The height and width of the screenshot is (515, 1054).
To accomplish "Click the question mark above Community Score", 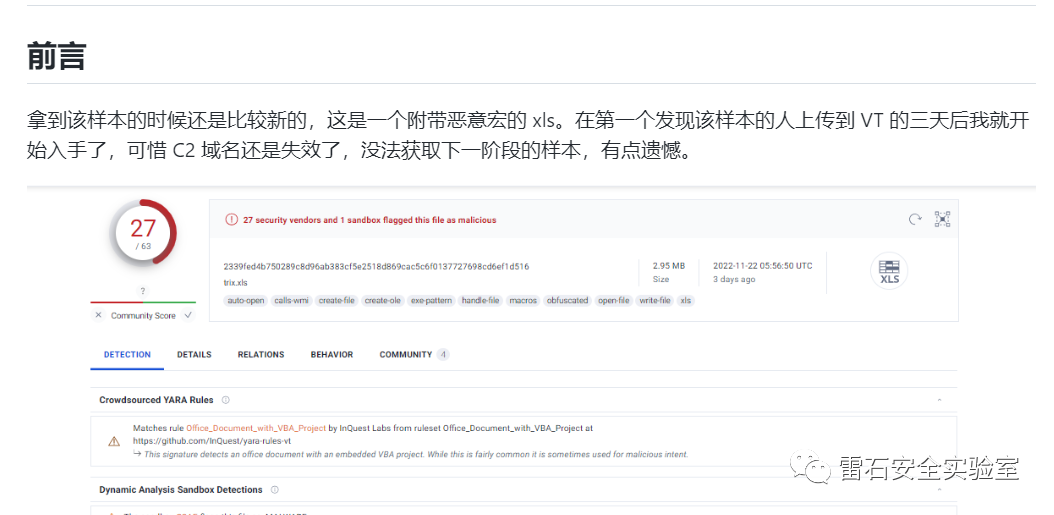I will pyautogui.click(x=143, y=291).
